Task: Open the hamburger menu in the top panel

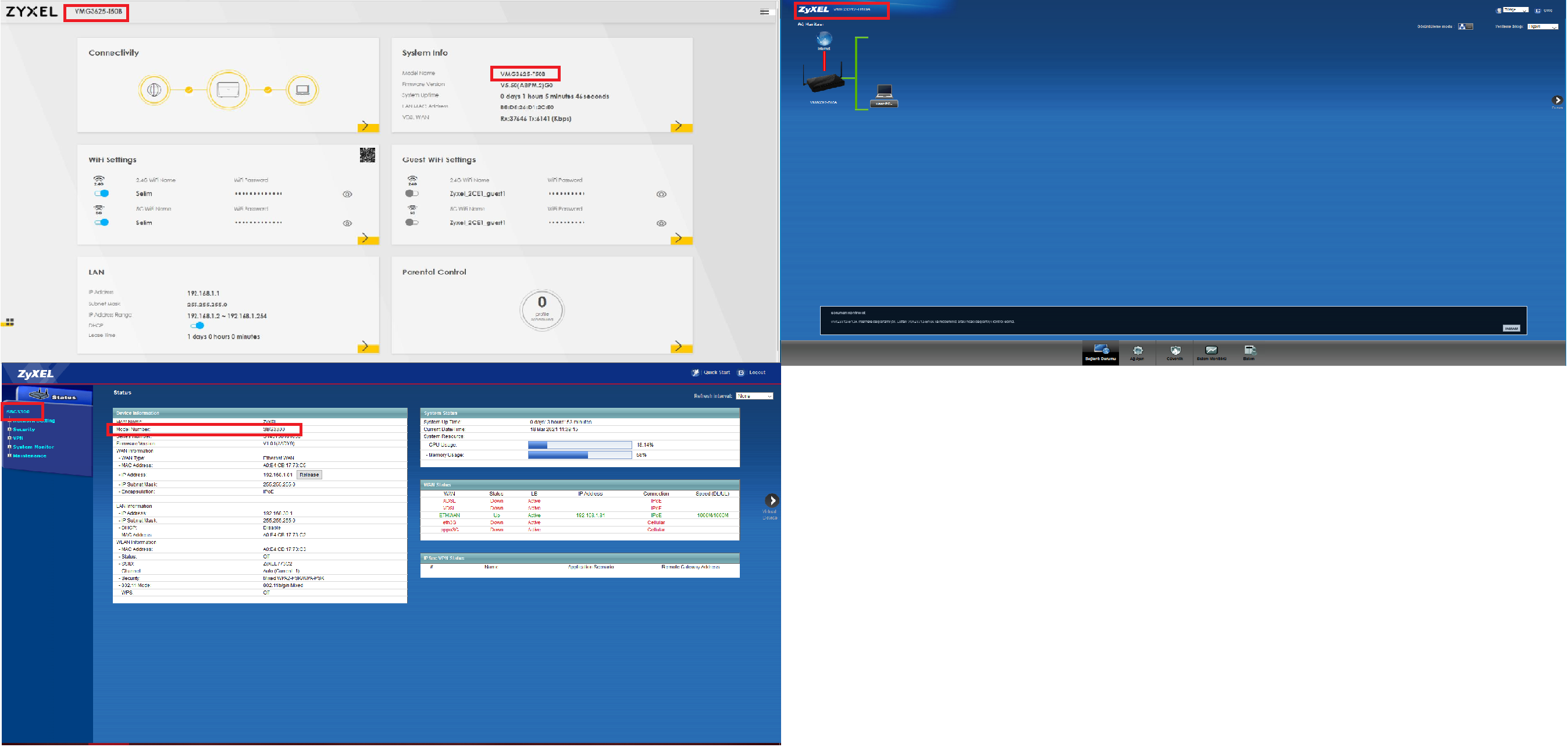Action: pyautogui.click(x=764, y=12)
